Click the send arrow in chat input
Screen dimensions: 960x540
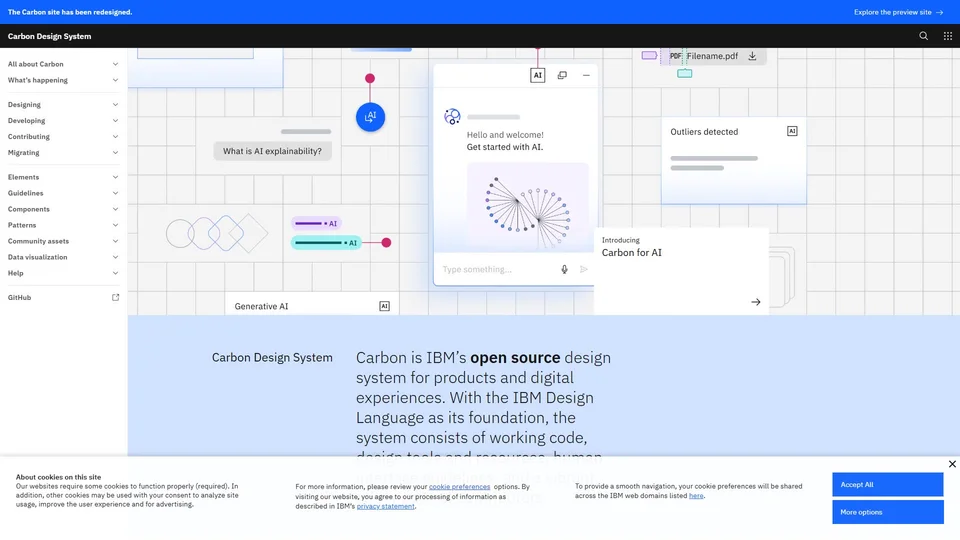click(x=583, y=269)
